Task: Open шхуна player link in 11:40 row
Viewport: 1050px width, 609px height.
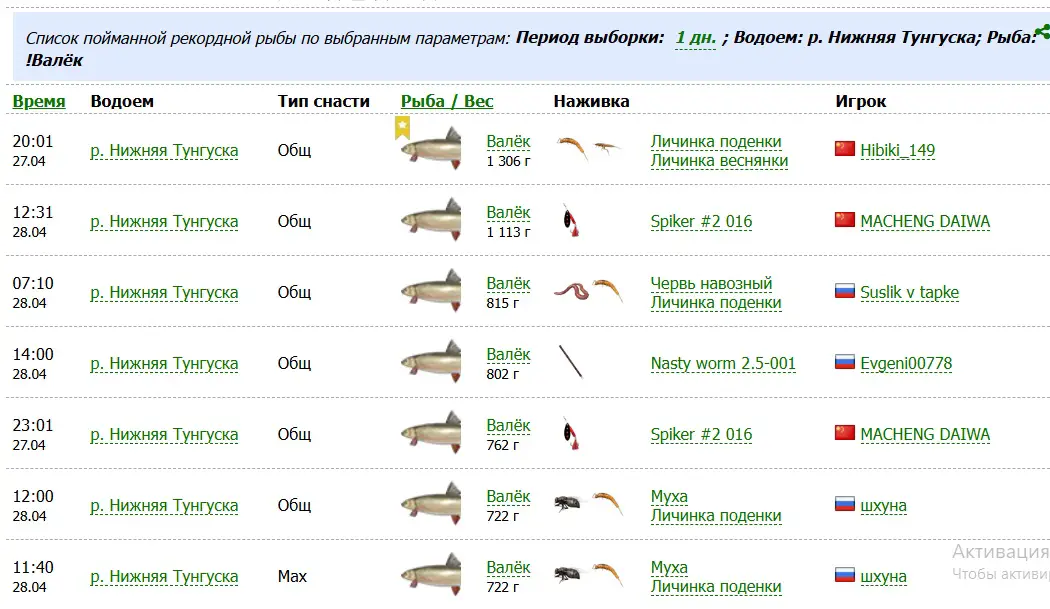Action: tap(883, 576)
